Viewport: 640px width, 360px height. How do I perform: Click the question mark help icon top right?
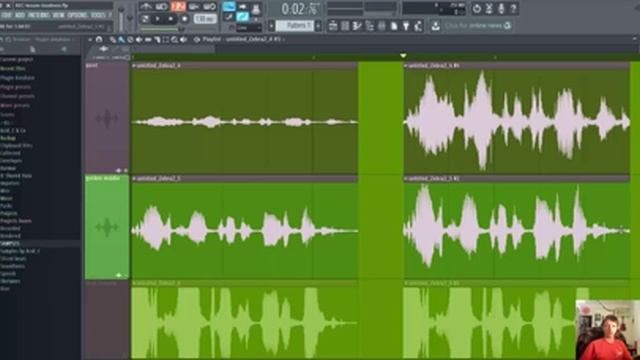(x=514, y=8)
